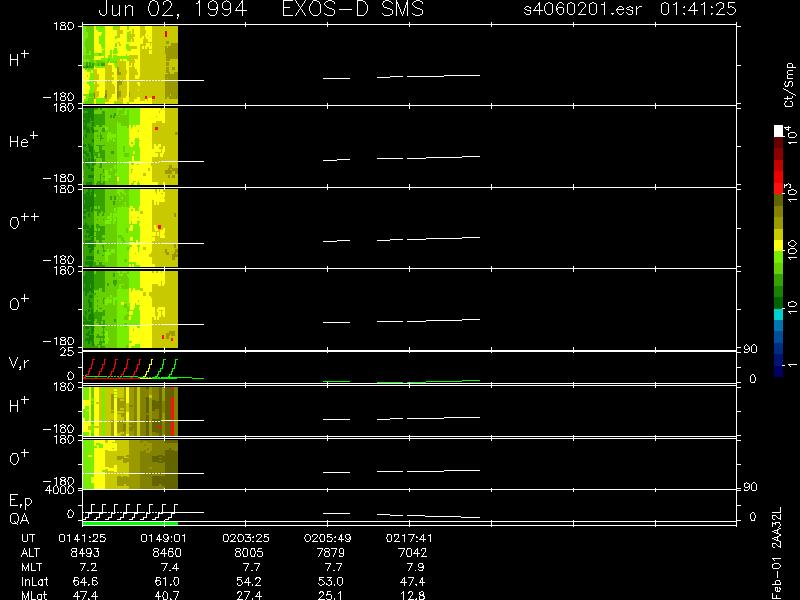Screen dimensions: 800x600
Task: Click the UT value '0141:25'
Action: [82, 538]
